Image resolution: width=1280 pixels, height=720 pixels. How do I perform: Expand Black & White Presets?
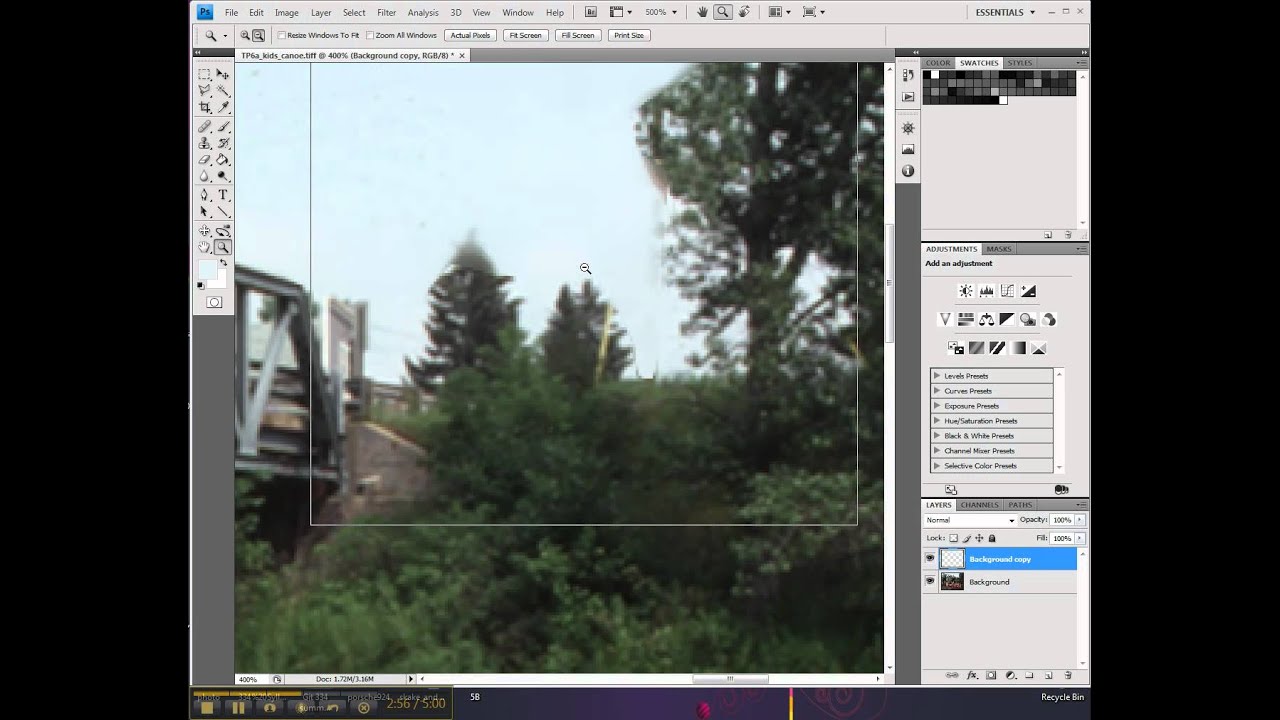coord(937,436)
